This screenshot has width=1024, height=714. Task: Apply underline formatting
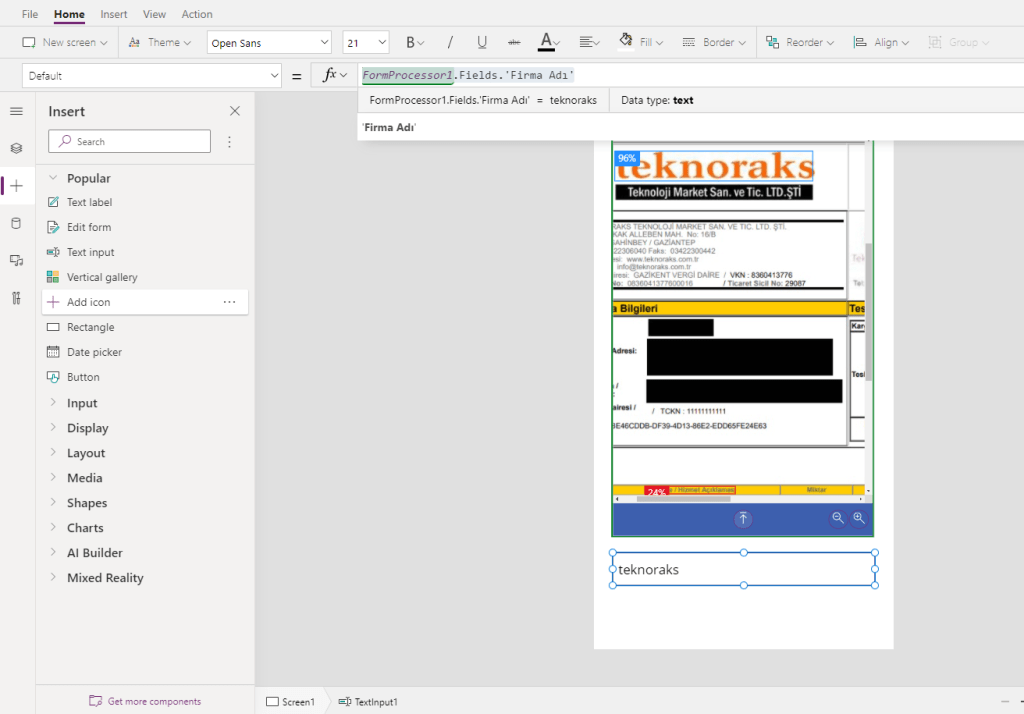point(482,43)
